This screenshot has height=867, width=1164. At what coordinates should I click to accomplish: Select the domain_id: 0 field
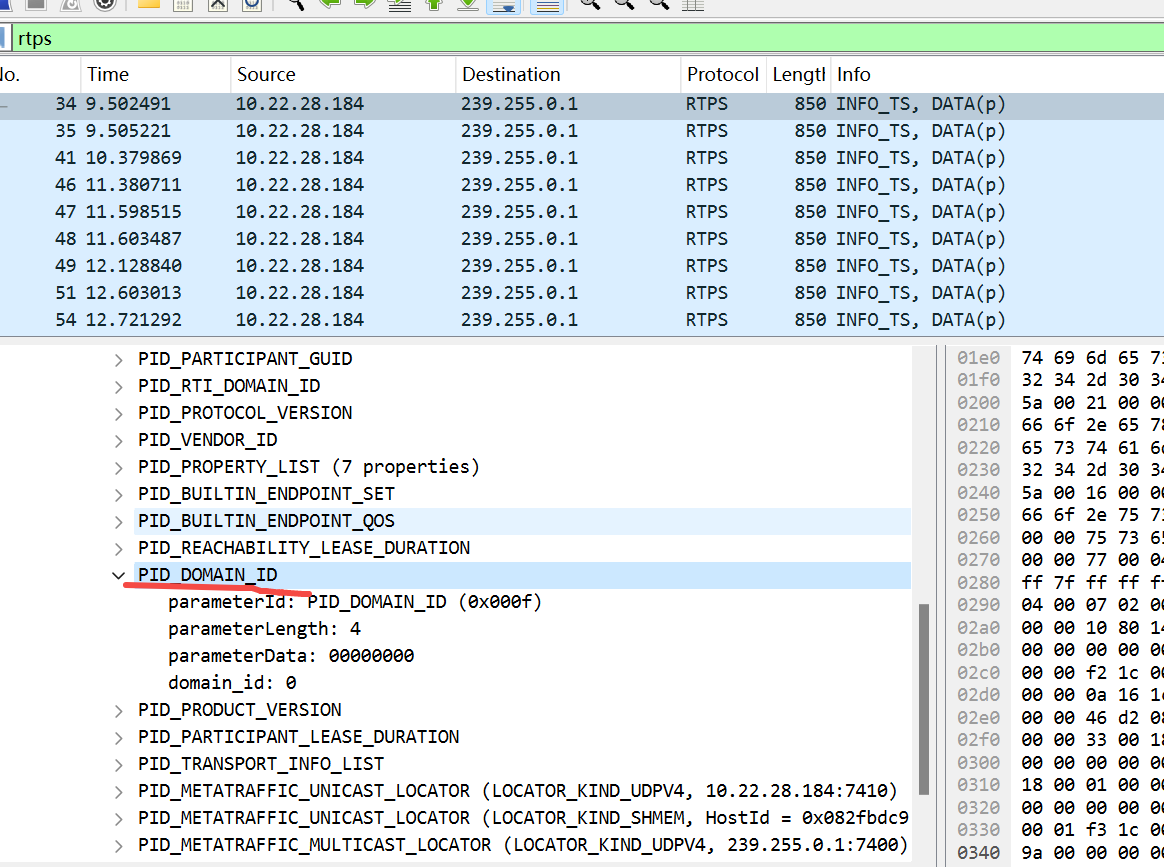[232, 683]
